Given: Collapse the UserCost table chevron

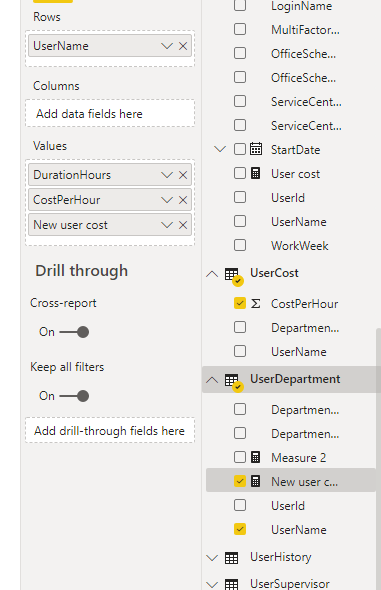Looking at the screenshot, I should 212,274.
